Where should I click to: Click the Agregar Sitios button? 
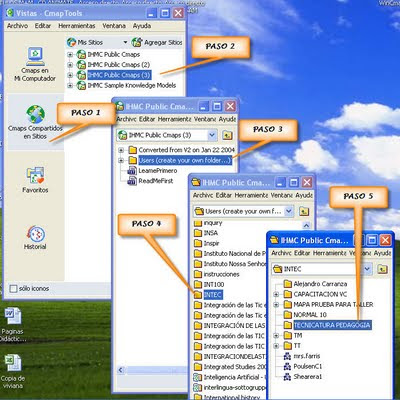[x=157, y=42]
